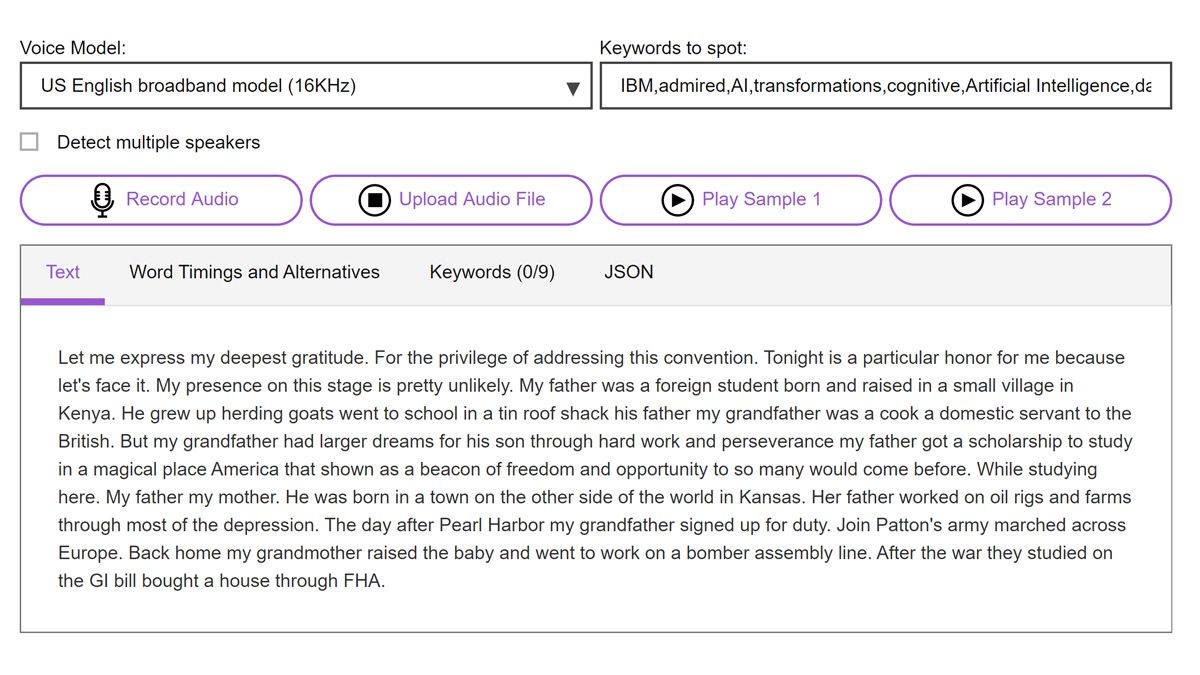View results in the JSON tab

coord(628,272)
